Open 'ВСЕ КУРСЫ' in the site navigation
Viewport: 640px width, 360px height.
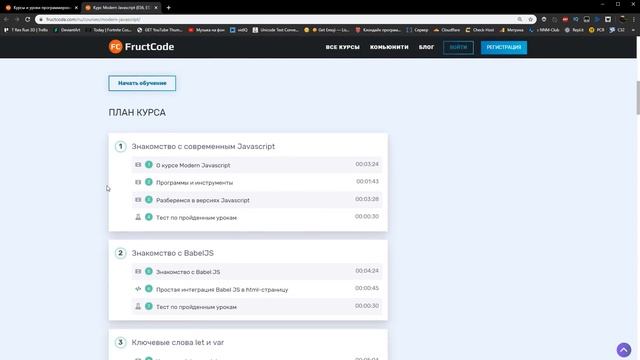click(x=342, y=47)
